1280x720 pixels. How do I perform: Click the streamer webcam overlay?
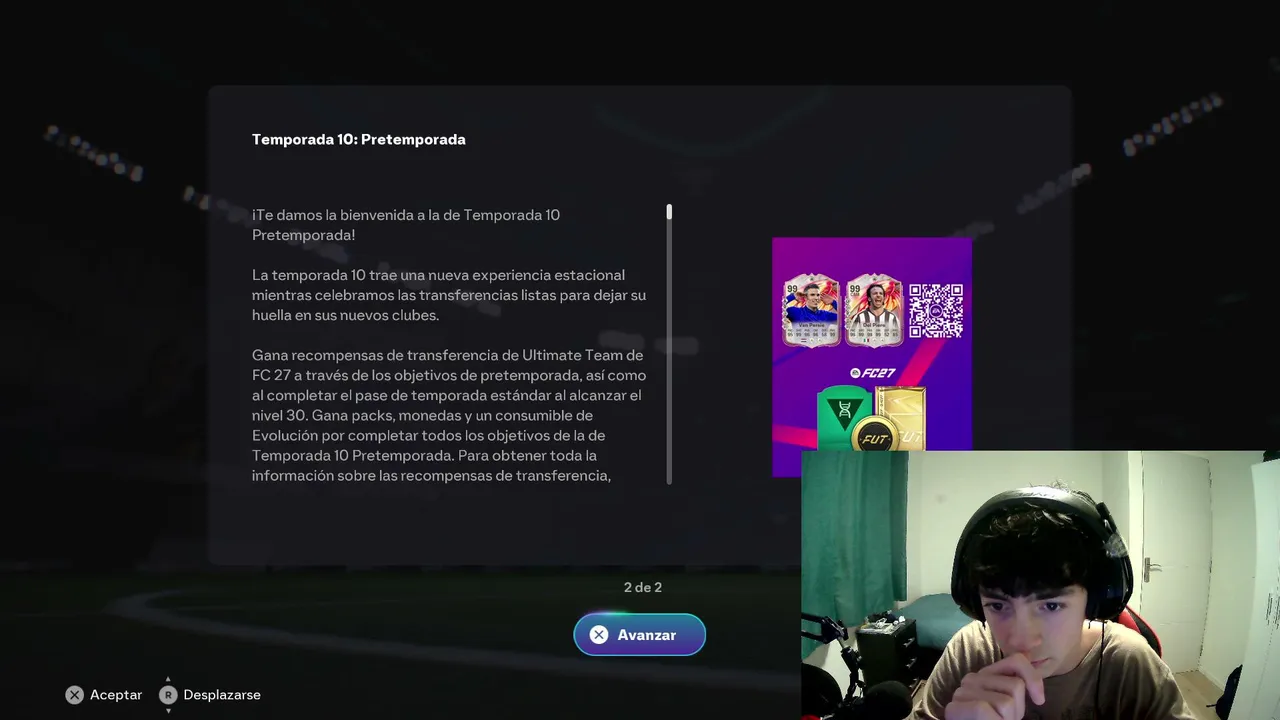point(1040,585)
